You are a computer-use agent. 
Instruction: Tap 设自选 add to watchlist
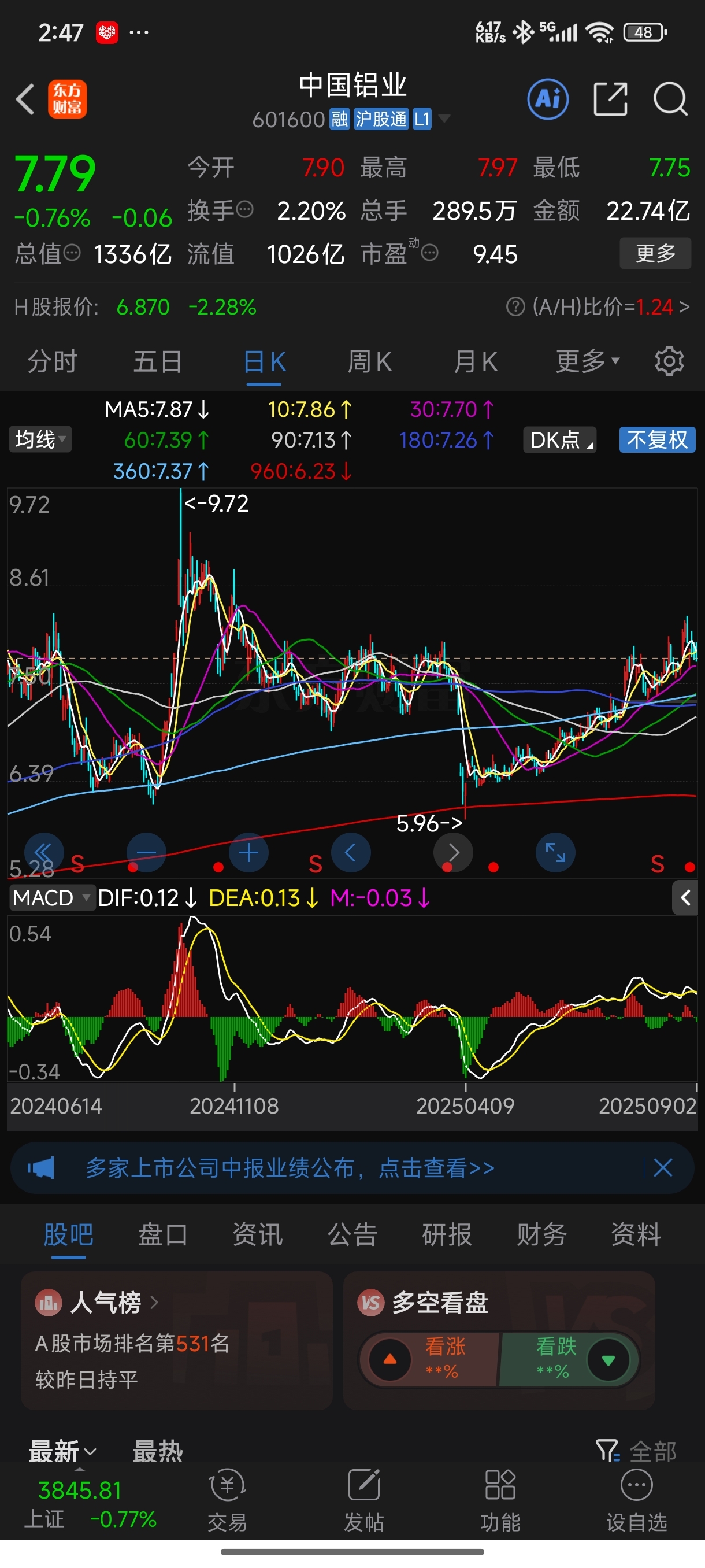coord(636,1502)
